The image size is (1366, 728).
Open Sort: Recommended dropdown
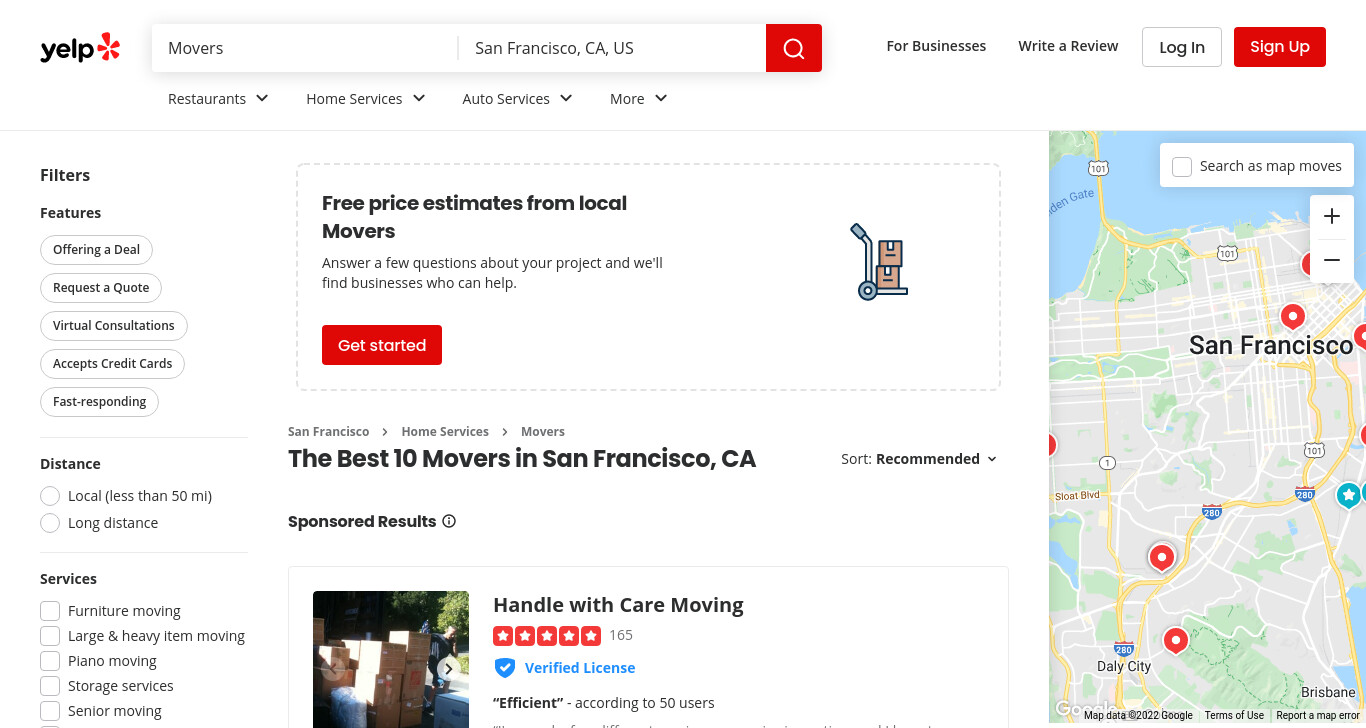point(919,459)
